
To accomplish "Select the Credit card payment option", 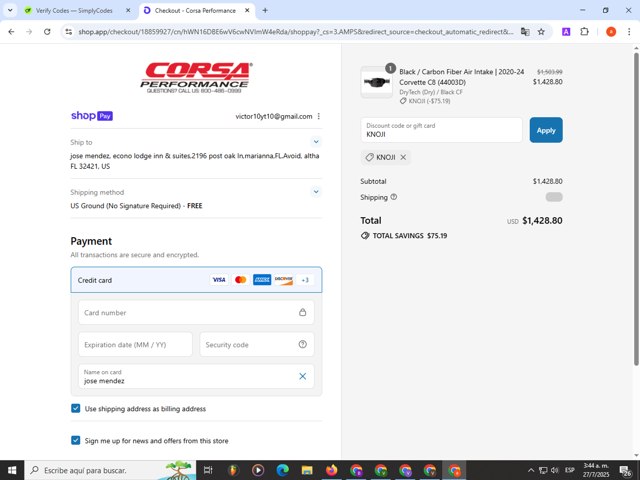I will tap(196, 280).
